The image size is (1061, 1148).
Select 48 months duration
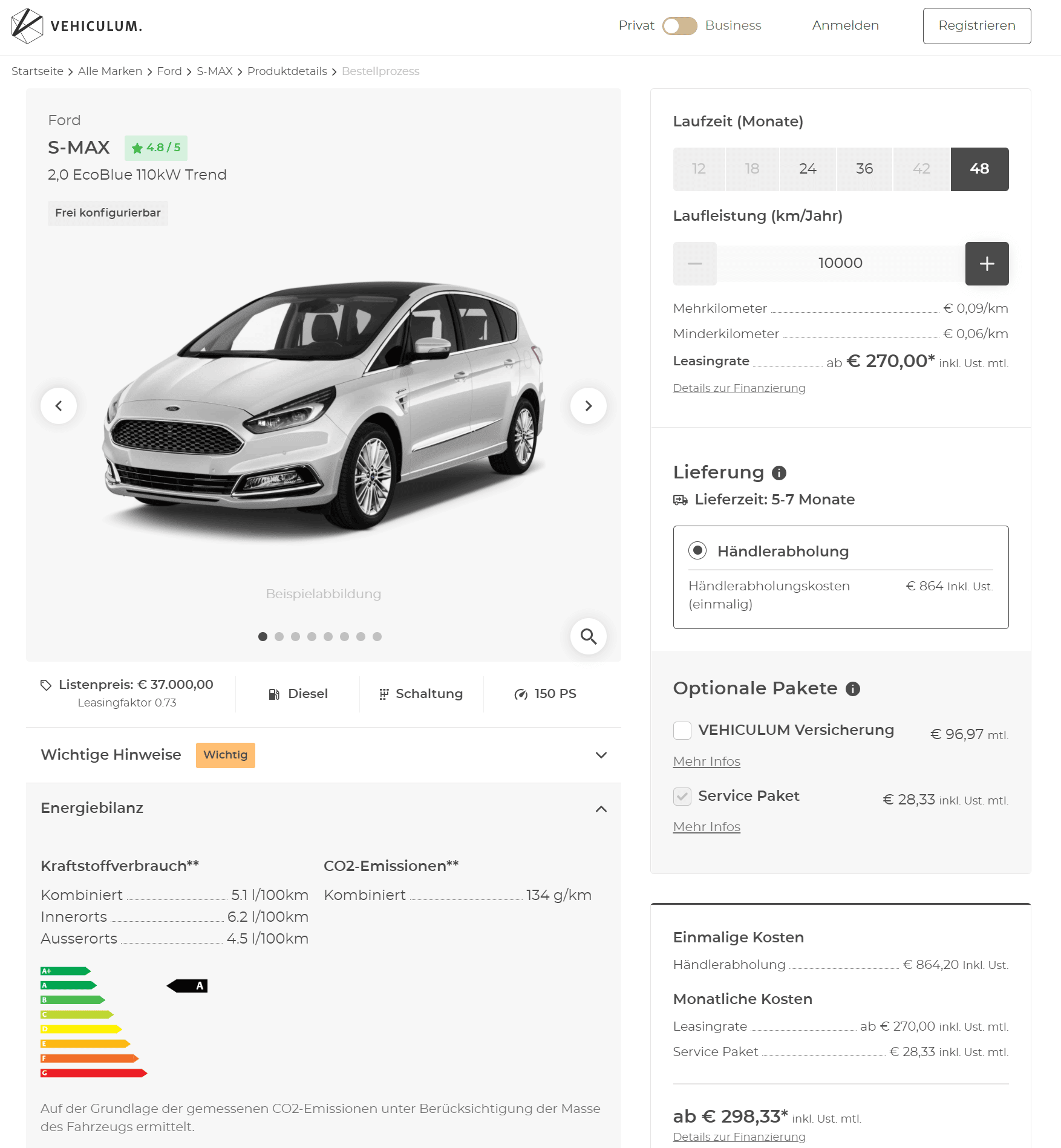(x=980, y=169)
